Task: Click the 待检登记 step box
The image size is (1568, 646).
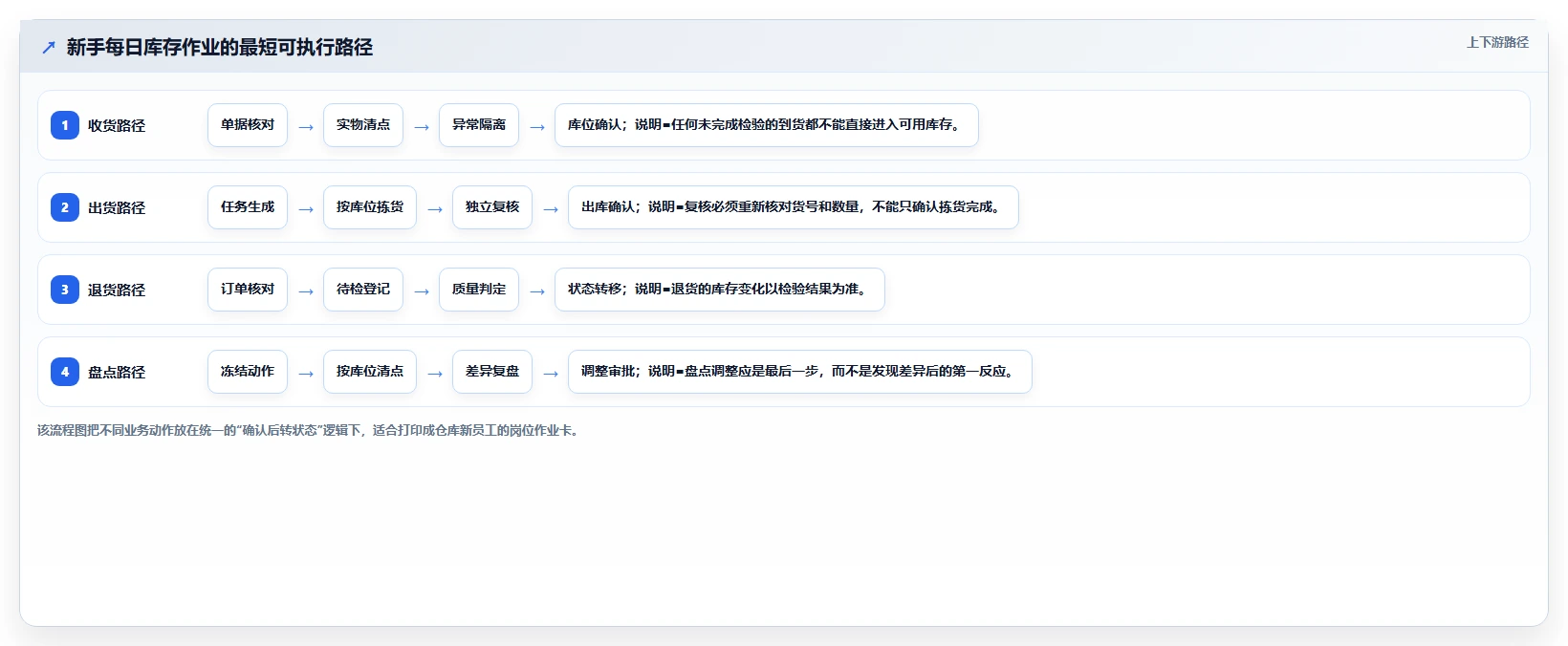Action: point(363,290)
